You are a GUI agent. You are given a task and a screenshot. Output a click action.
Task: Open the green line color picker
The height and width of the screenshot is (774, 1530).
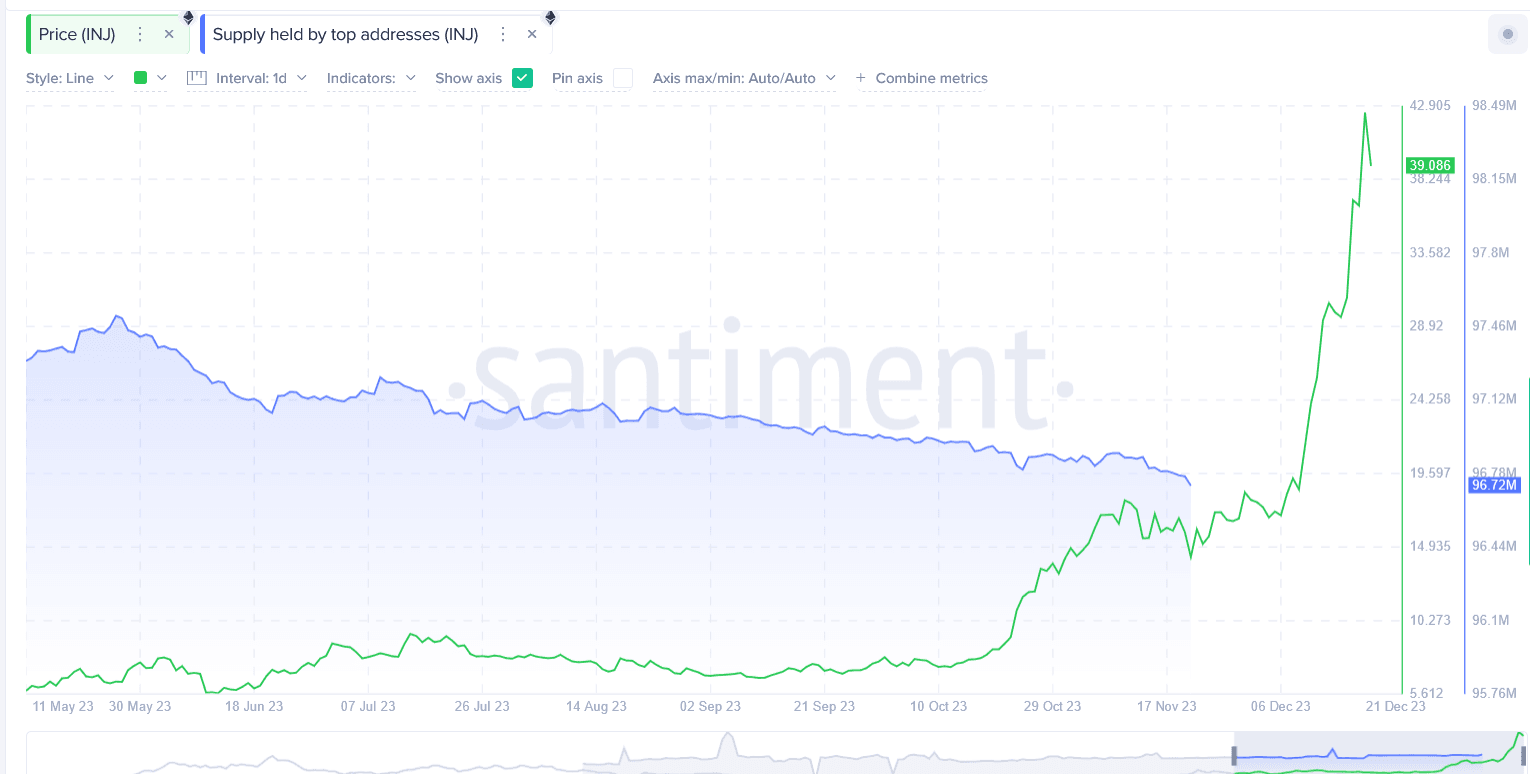(x=150, y=78)
